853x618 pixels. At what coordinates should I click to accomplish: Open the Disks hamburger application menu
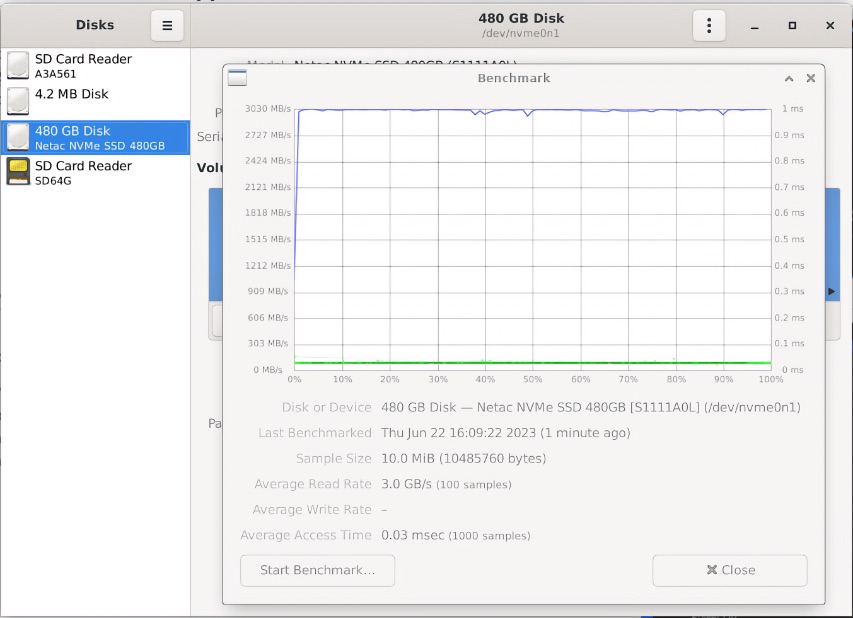click(x=167, y=26)
